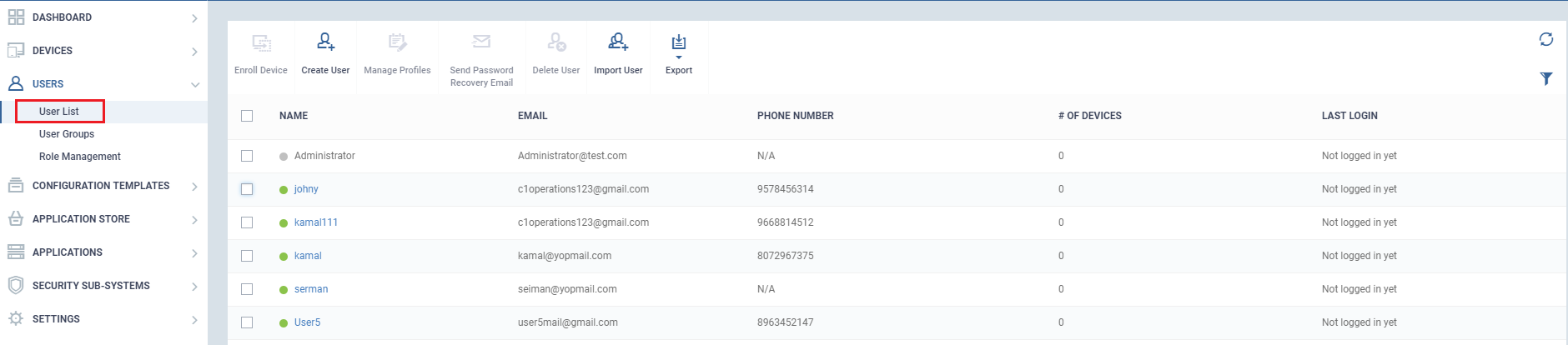Collapse the Users menu chevron
The height and width of the screenshot is (345, 1568).
point(194,84)
